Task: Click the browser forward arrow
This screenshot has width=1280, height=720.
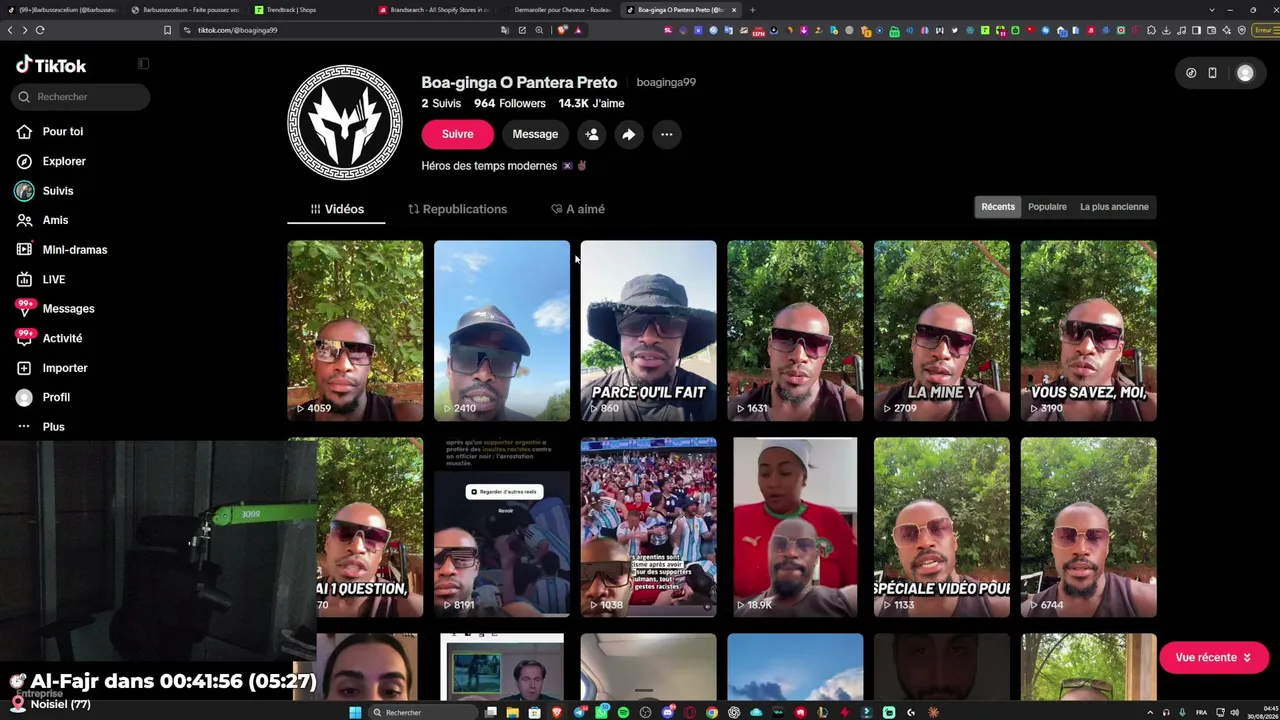Action: click(24, 30)
